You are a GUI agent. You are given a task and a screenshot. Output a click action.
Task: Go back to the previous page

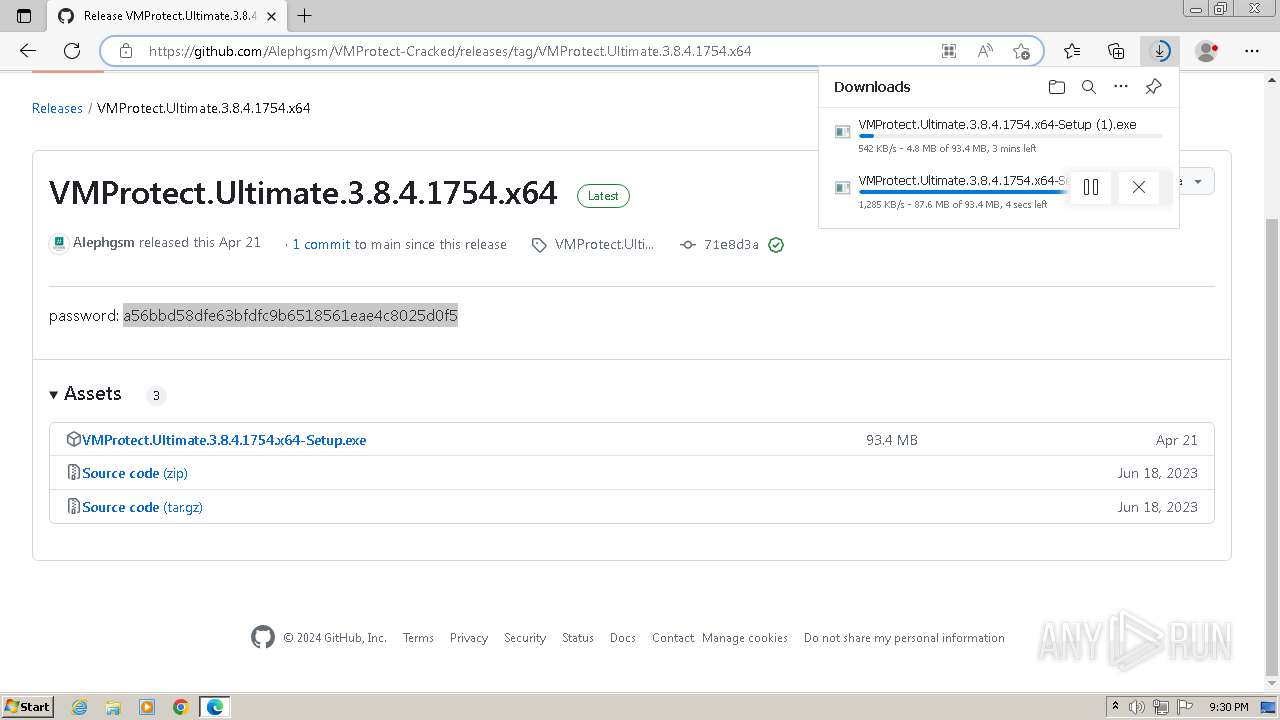[x=28, y=51]
